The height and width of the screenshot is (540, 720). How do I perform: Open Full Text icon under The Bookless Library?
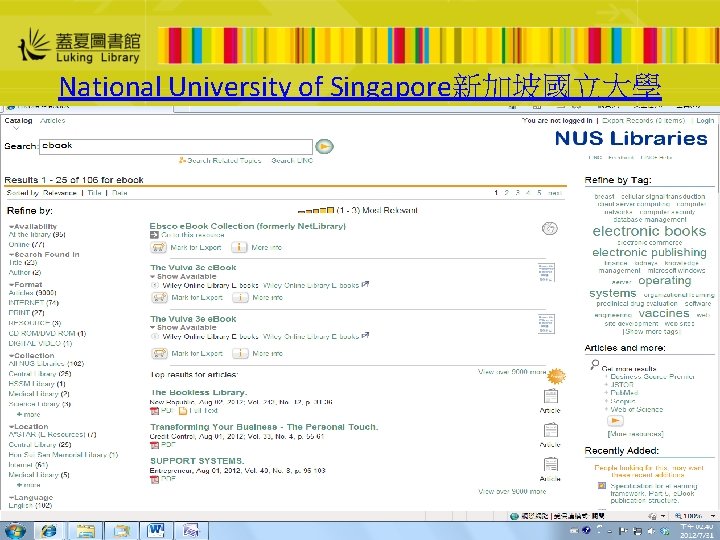pos(182,411)
